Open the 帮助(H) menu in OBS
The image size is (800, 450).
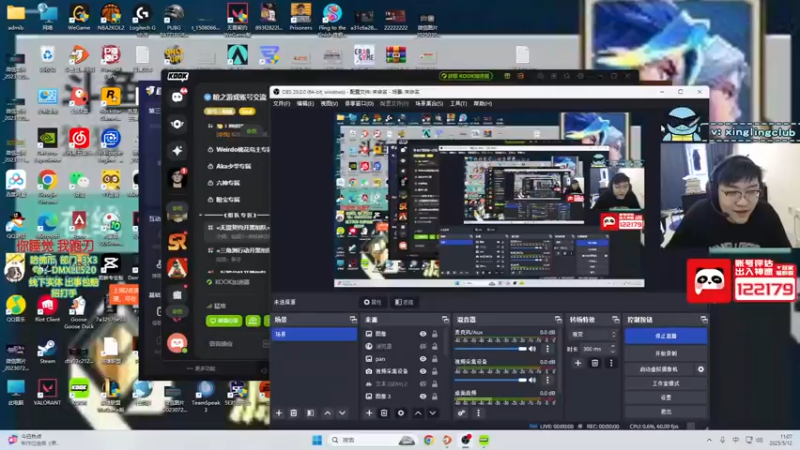483,104
